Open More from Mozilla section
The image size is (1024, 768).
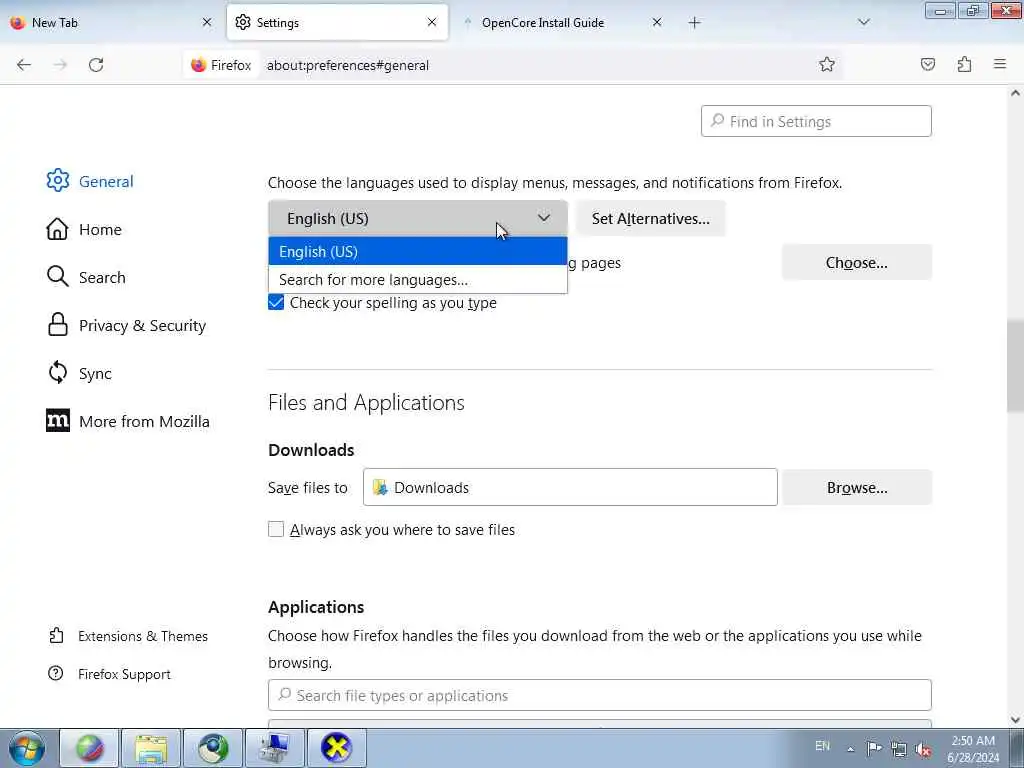(x=128, y=421)
